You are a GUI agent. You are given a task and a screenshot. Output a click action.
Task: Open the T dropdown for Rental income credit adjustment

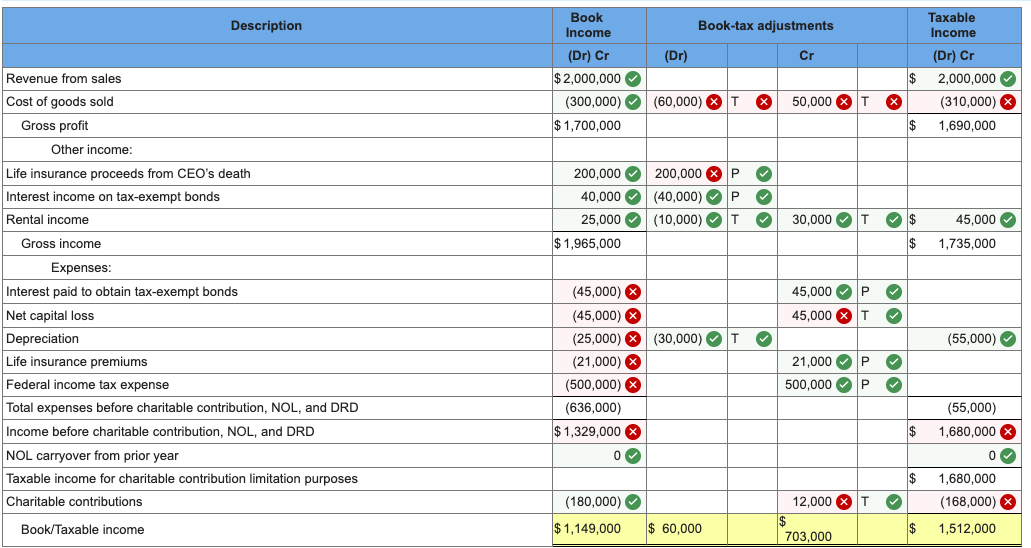882,220
